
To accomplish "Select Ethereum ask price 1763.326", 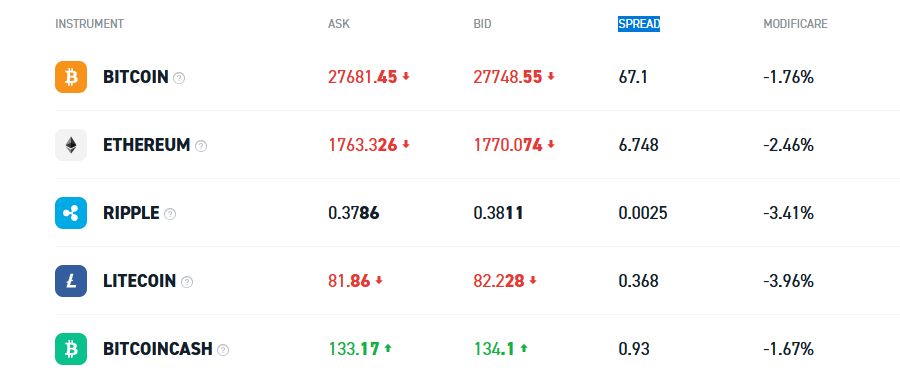I will pos(363,145).
